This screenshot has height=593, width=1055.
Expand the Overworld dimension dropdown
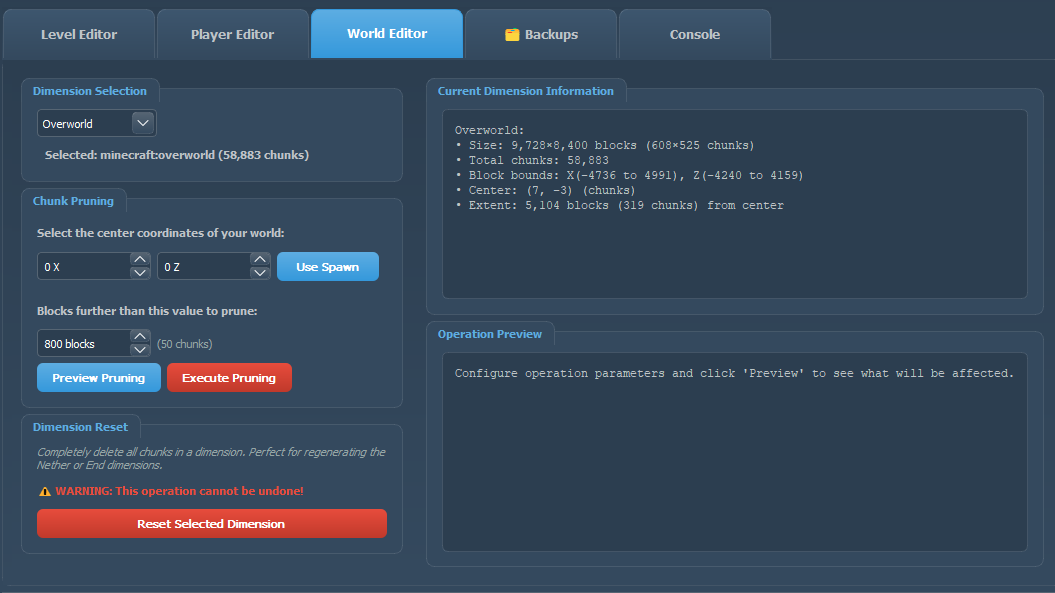coord(143,123)
